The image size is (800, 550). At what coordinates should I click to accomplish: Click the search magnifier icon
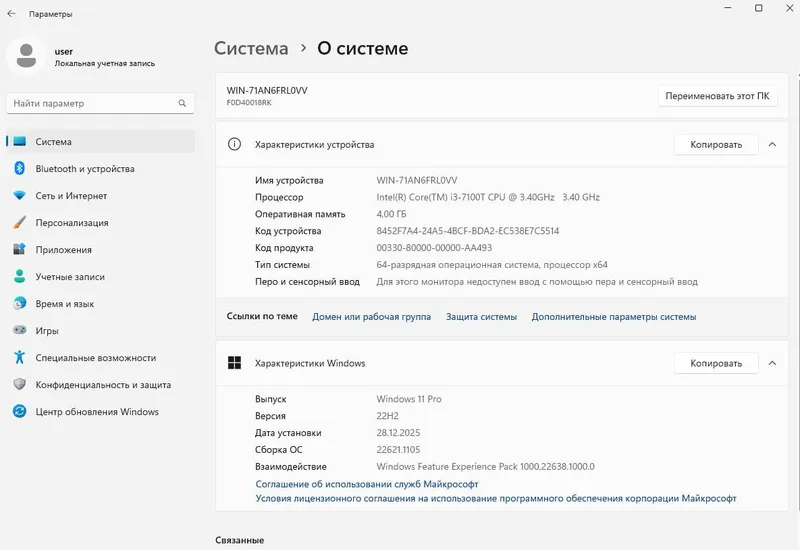click(x=182, y=103)
